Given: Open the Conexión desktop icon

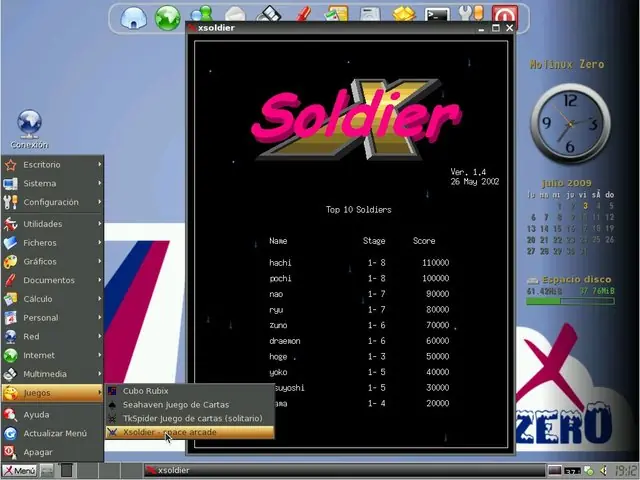Looking at the screenshot, I should (29, 129).
